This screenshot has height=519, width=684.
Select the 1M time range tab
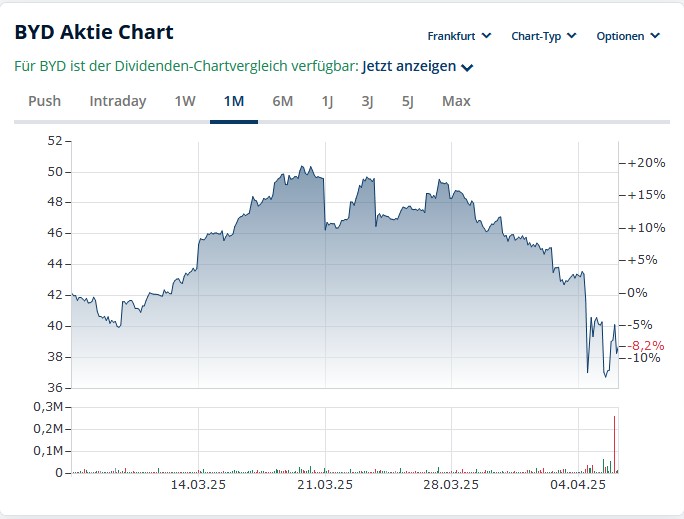pyautogui.click(x=234, y=101)
